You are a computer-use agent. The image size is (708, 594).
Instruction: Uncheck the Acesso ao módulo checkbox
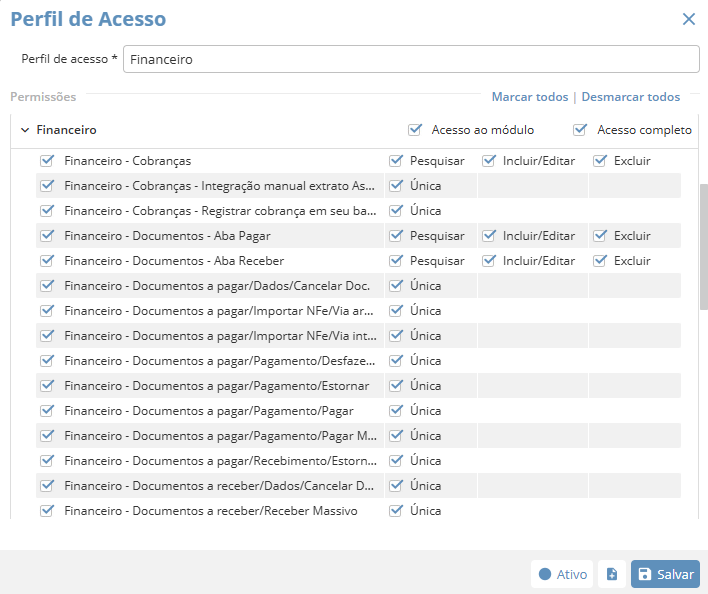pyautogui.click(x=415, y=130)
